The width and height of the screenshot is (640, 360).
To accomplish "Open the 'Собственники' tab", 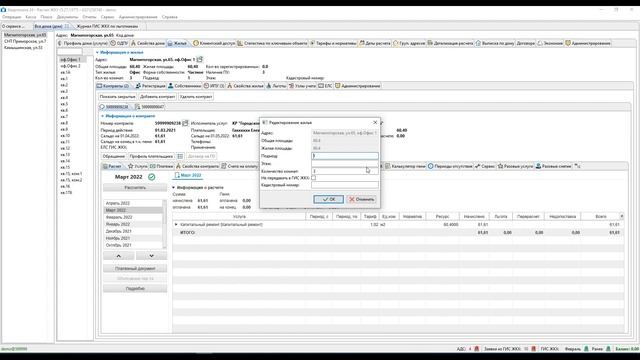I will (185, 86).
